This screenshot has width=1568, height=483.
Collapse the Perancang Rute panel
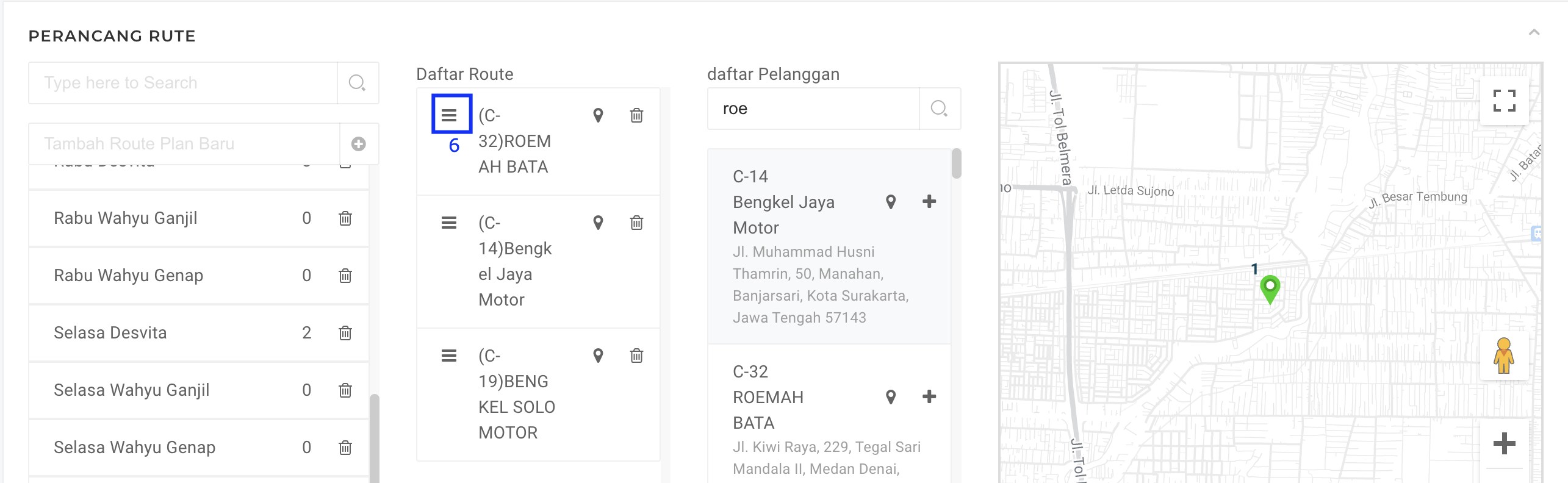[x=1534, y=32]
